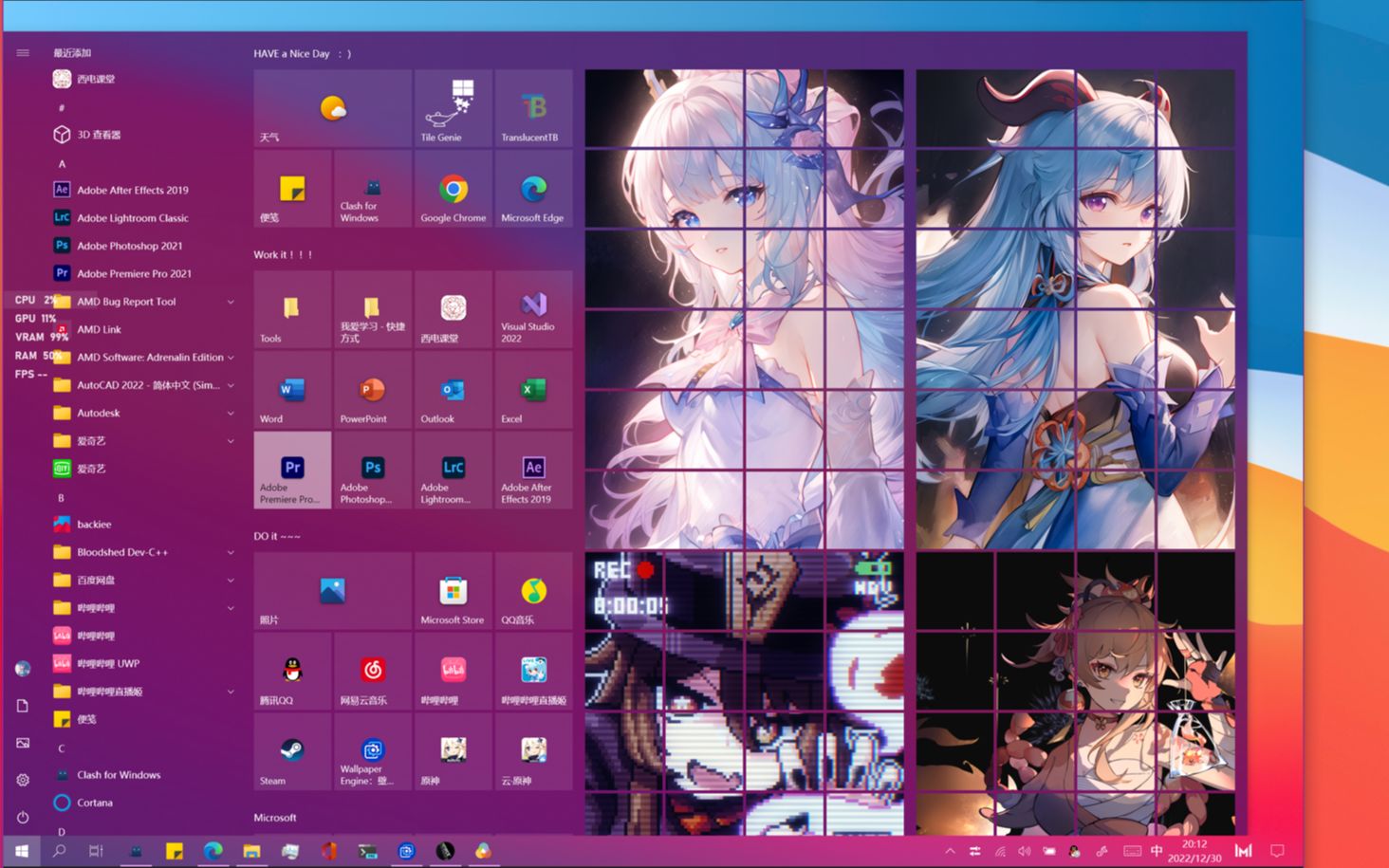The image size is (1389, 868).
Task: Open the 网易云音乐 tile
Action: [x=373, y=671]
